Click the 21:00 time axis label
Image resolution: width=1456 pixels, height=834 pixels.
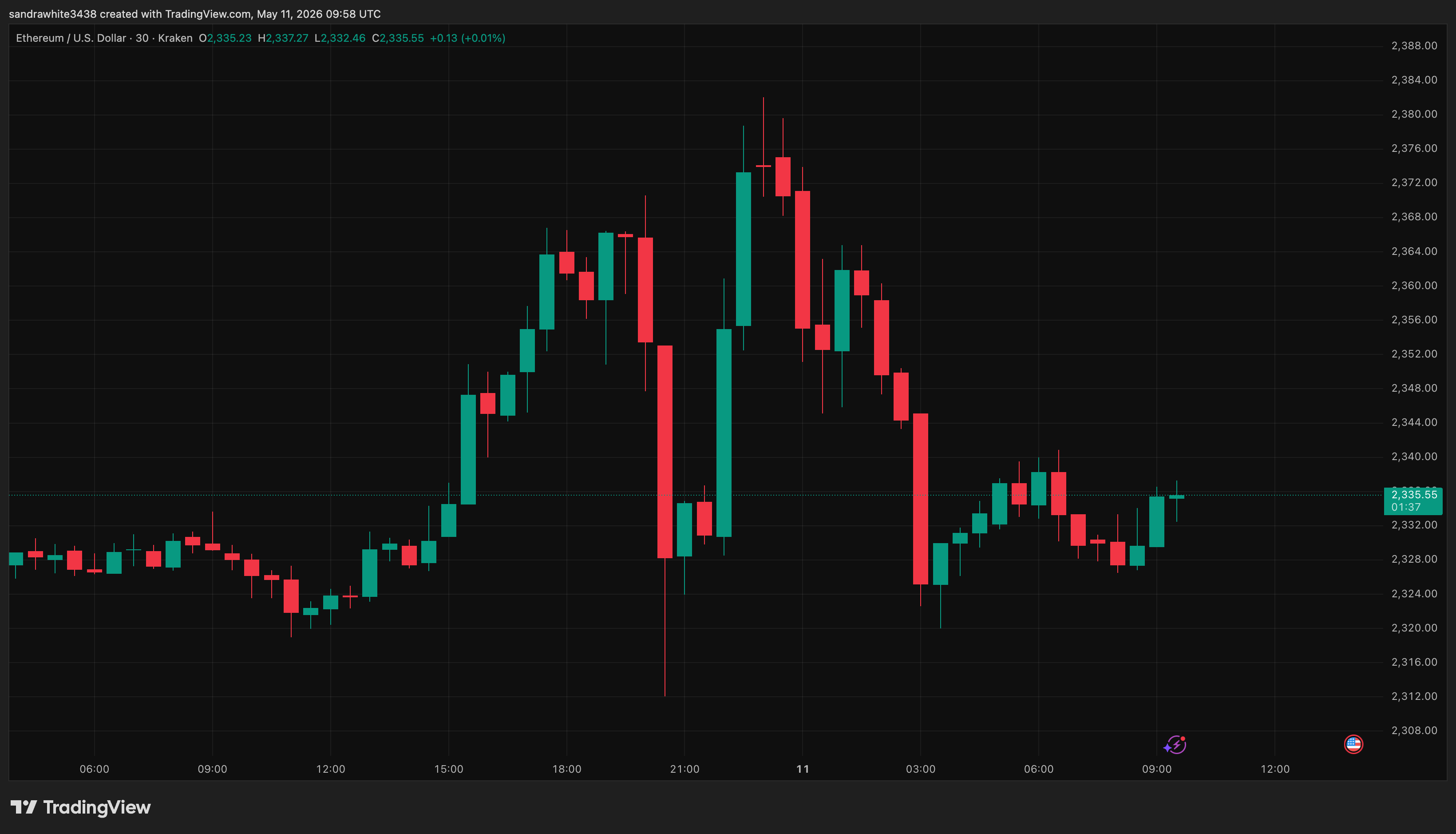point(685,769)
